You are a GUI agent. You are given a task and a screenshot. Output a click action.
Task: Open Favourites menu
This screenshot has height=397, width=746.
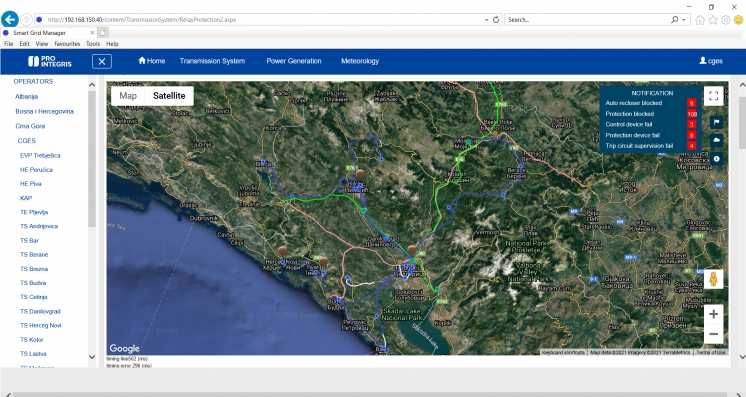(67, 44)
